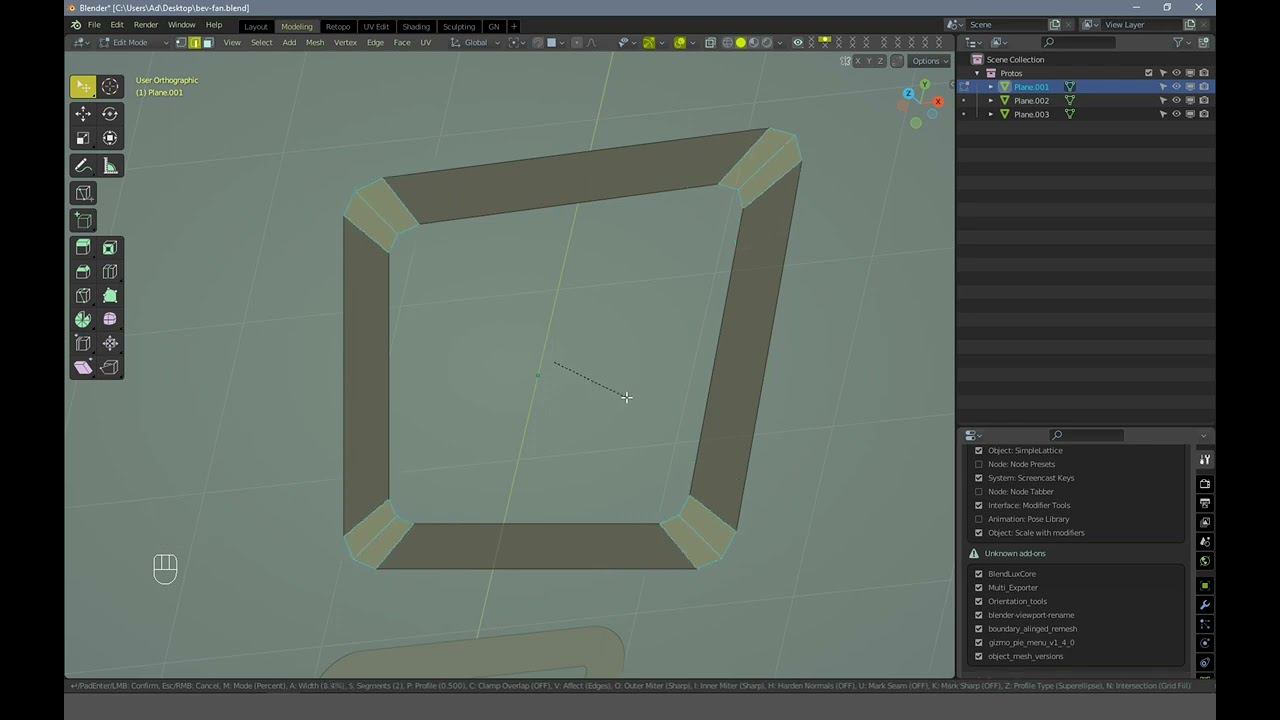Open the Global transform orientation dropdown

click(x=475, y=43)
